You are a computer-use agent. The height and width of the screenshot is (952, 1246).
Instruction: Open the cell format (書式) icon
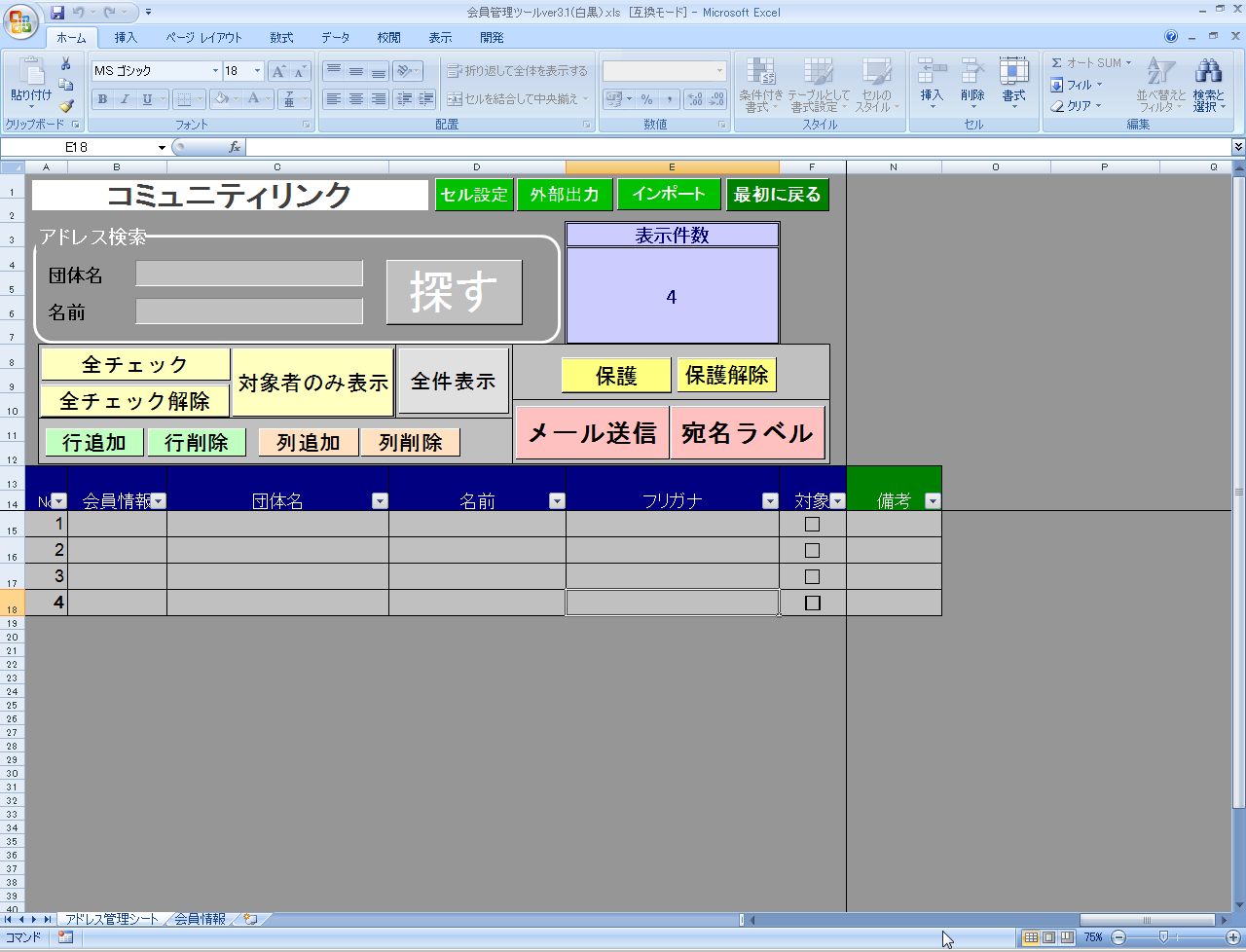click(x=1013, y=73)
